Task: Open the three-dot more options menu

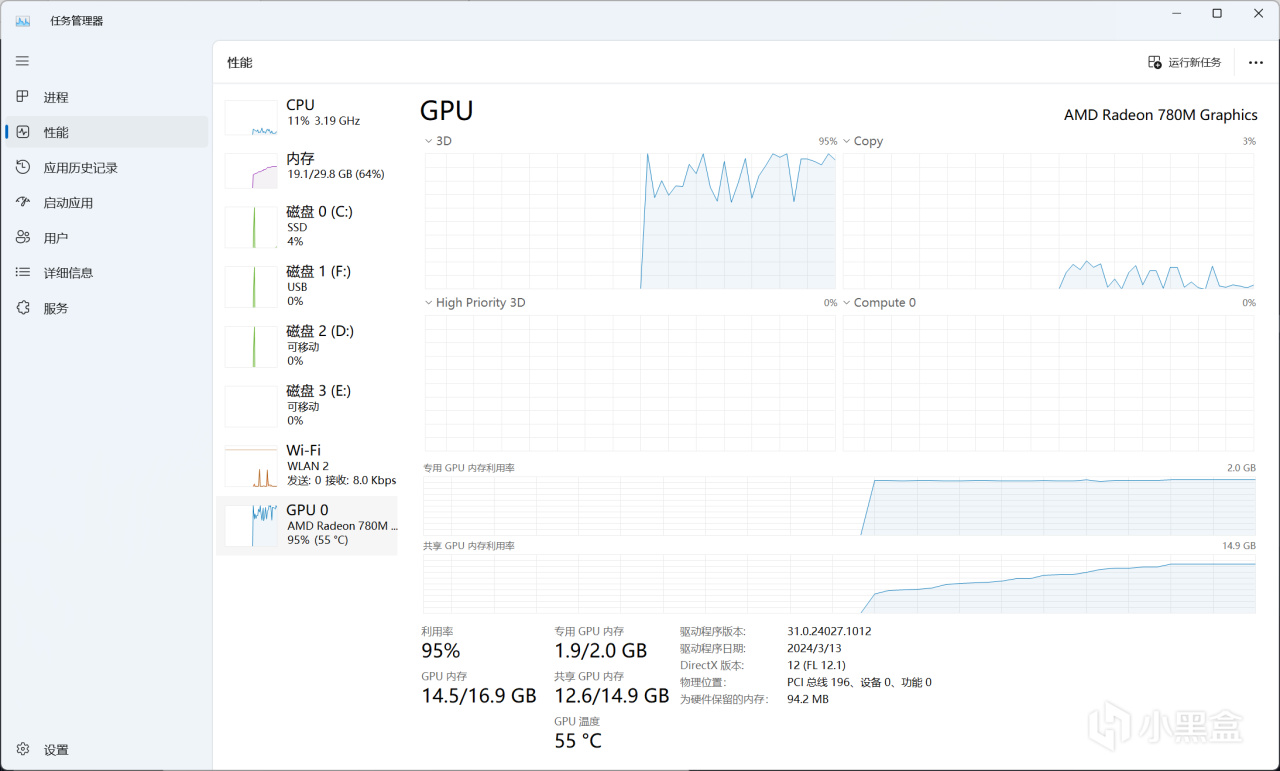Action: [1256, 62]
